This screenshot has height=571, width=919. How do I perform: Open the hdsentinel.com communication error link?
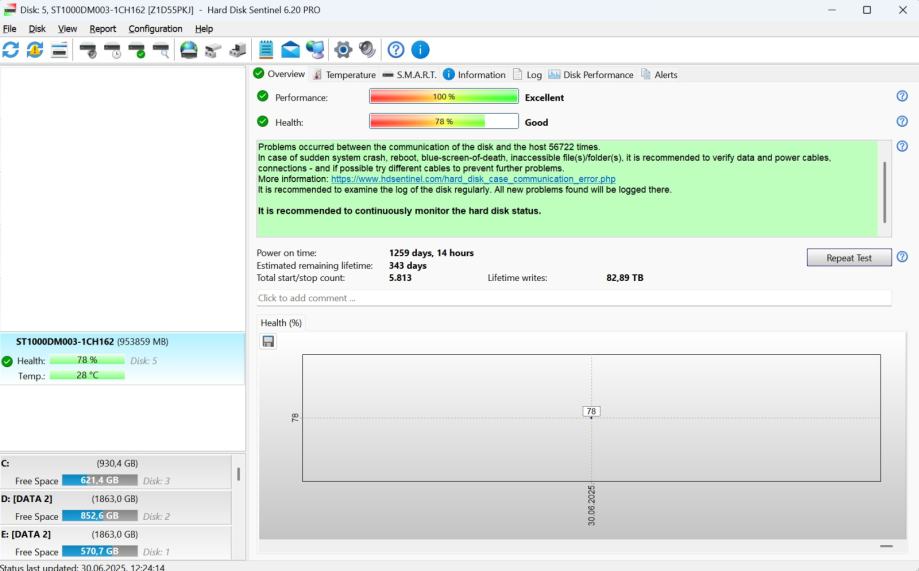coord(473,179)
